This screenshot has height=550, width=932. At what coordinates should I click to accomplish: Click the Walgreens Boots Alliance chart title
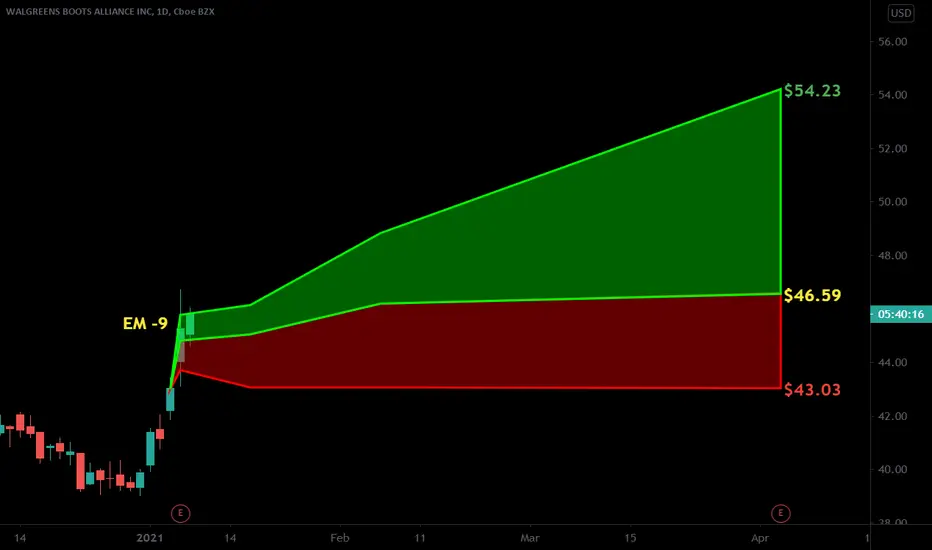click(x=110, y=11)
